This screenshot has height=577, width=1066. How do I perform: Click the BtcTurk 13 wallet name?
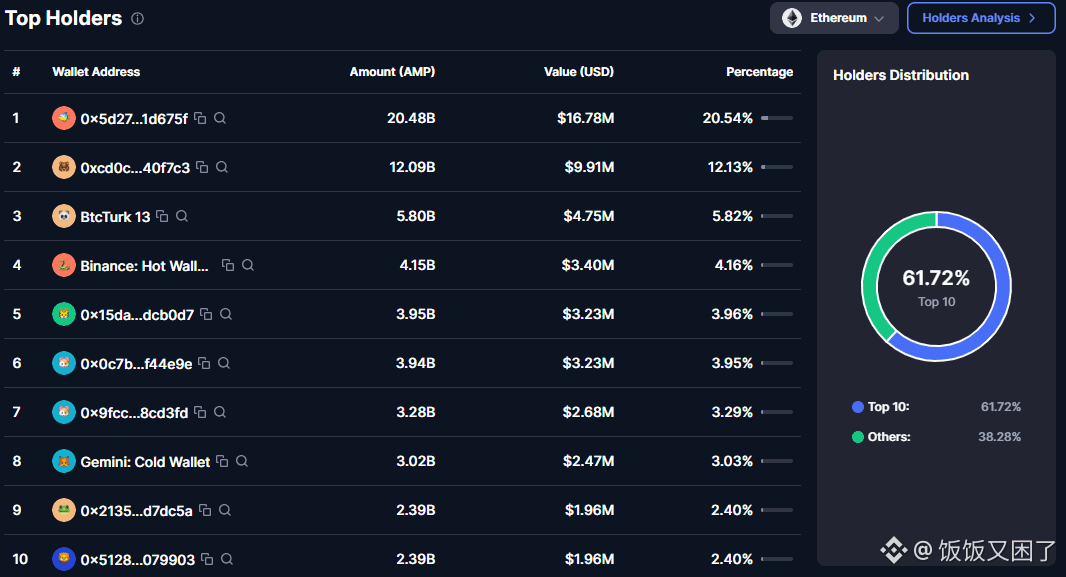point(115,217)
